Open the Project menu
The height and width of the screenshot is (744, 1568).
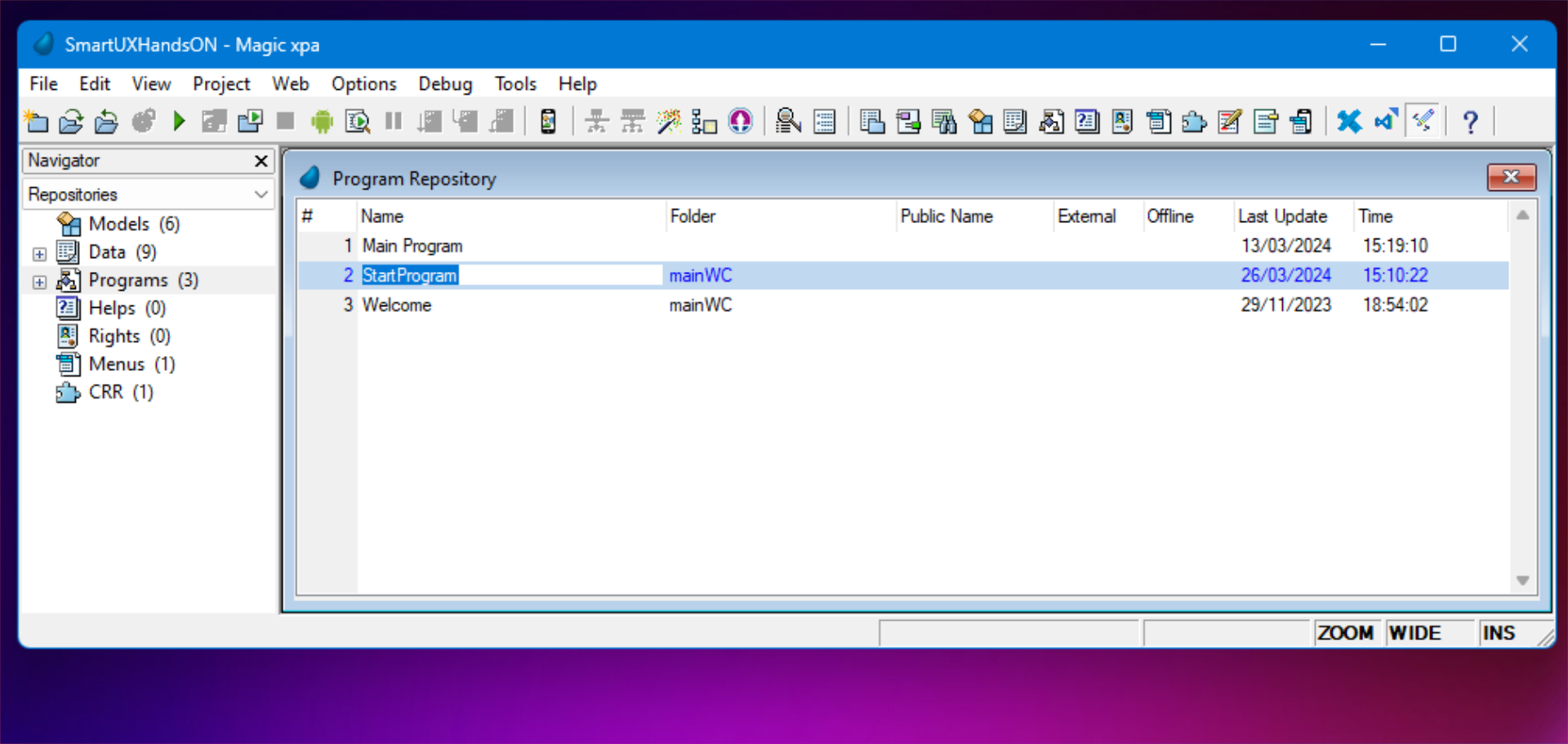point(220,84)
